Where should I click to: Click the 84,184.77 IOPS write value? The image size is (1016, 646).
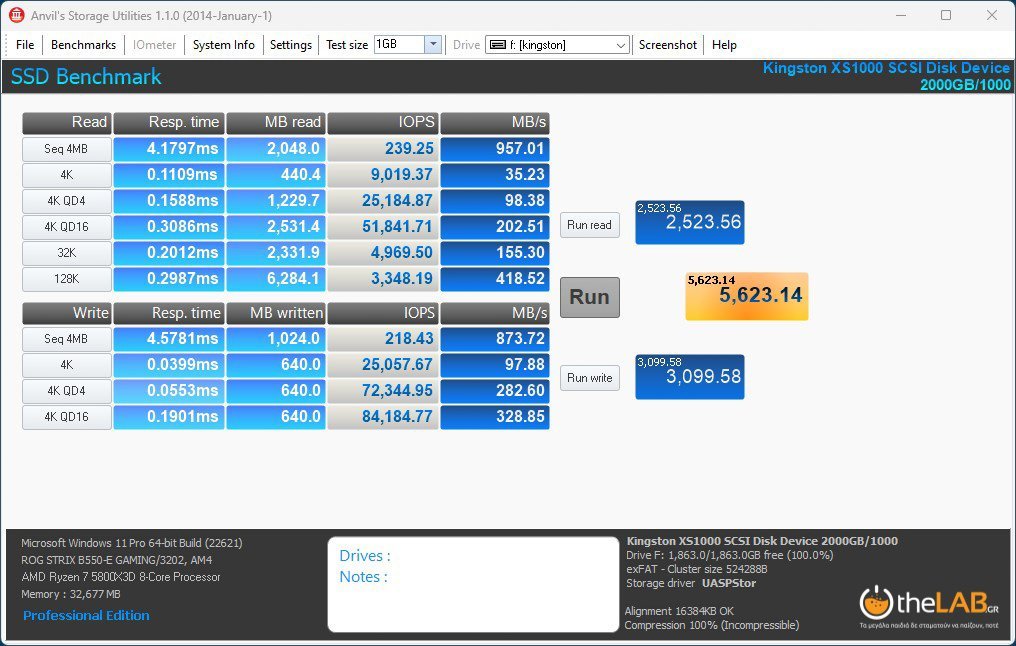383,417
